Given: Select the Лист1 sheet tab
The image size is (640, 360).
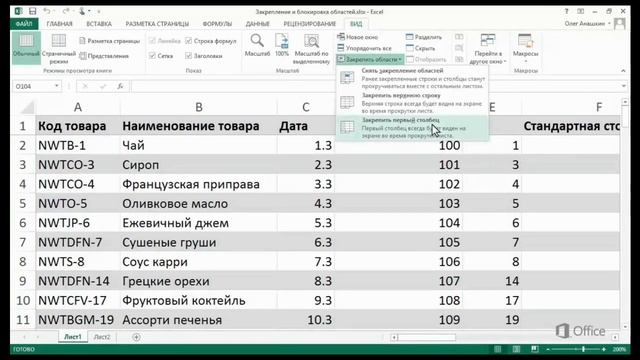Looking at the screenshot, I should pos(73,337).
